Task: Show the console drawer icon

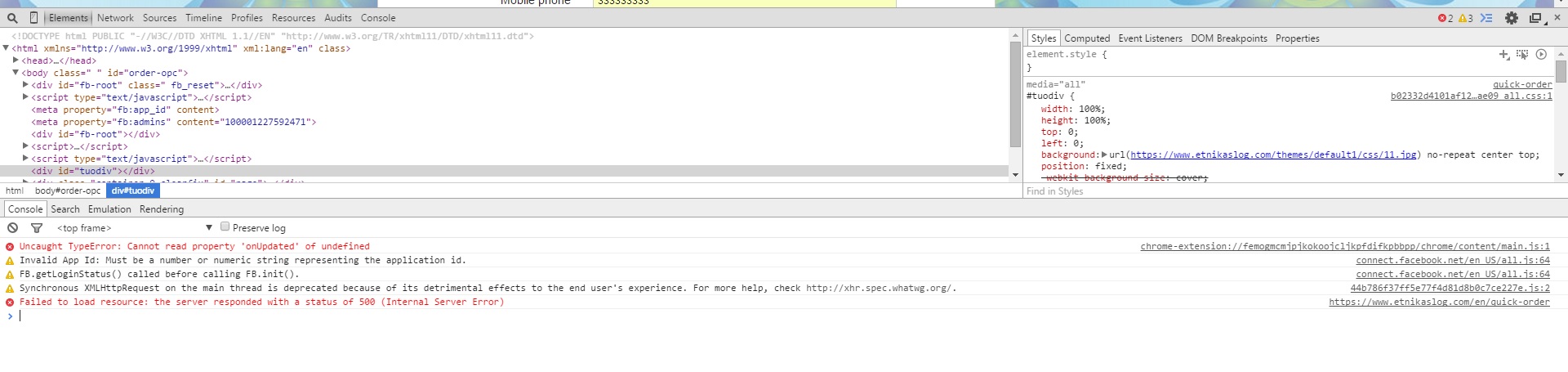Action: 1486,18
